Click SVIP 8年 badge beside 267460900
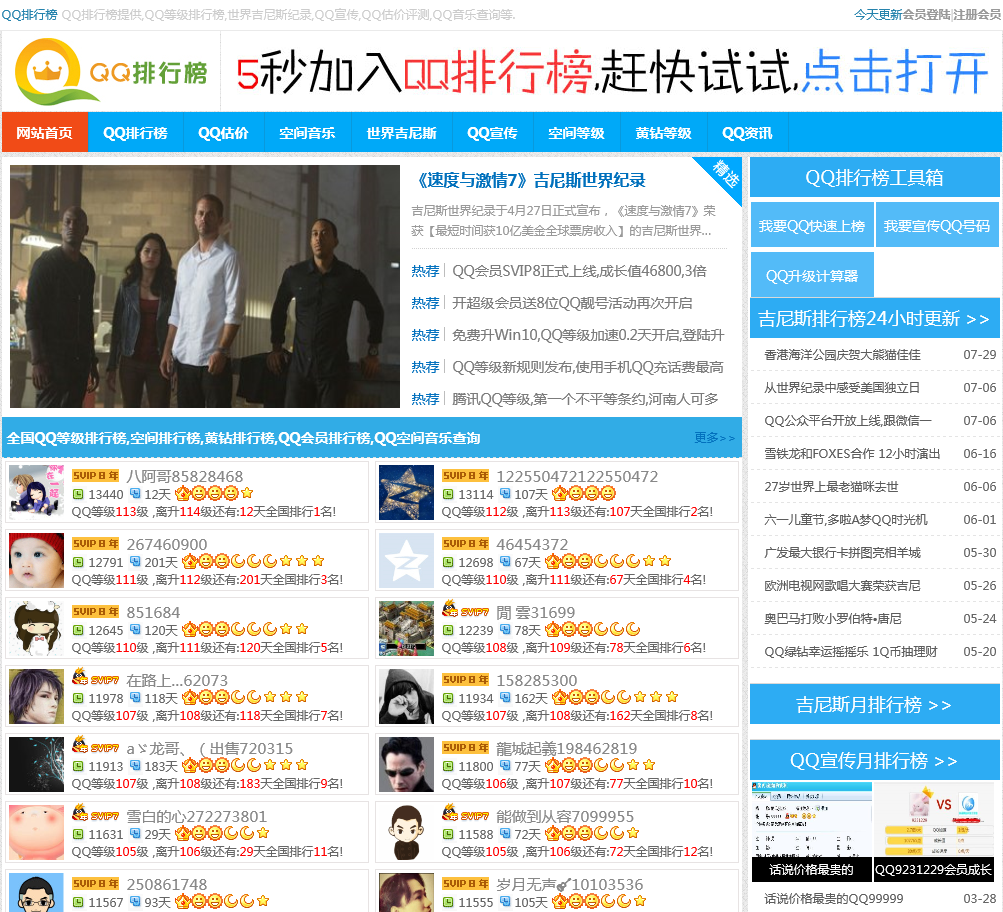This screenshot has height=912, width=1003. click(x=96, y=544)
